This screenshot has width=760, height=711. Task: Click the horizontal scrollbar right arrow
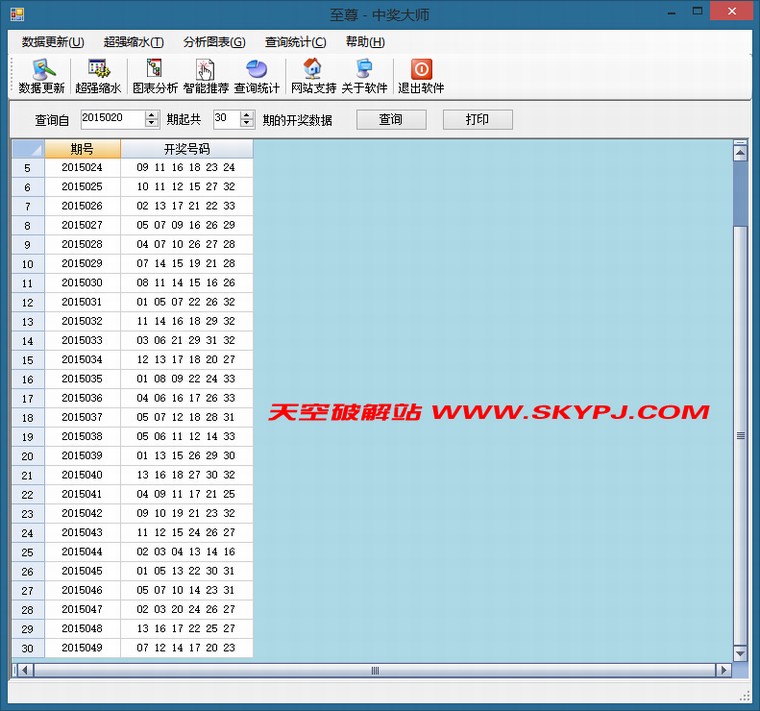point(722,670)
